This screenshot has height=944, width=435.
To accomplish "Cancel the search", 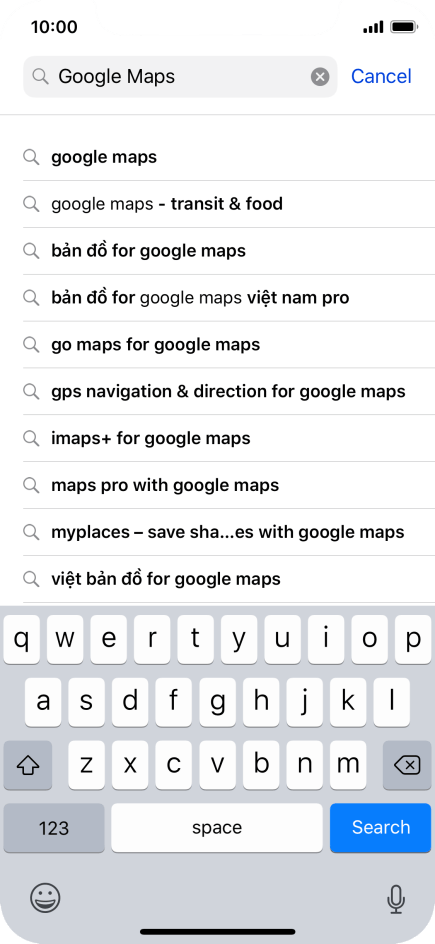I will click(381, 76).
